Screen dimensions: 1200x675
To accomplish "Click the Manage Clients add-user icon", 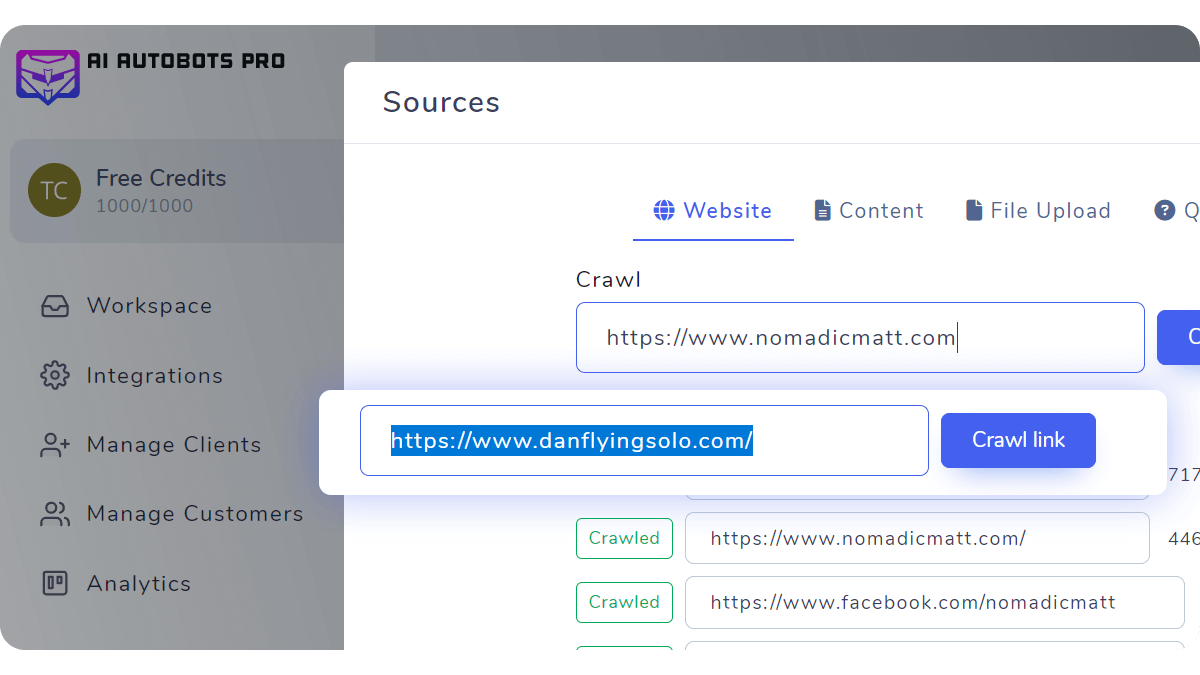I will click(54, 445).
